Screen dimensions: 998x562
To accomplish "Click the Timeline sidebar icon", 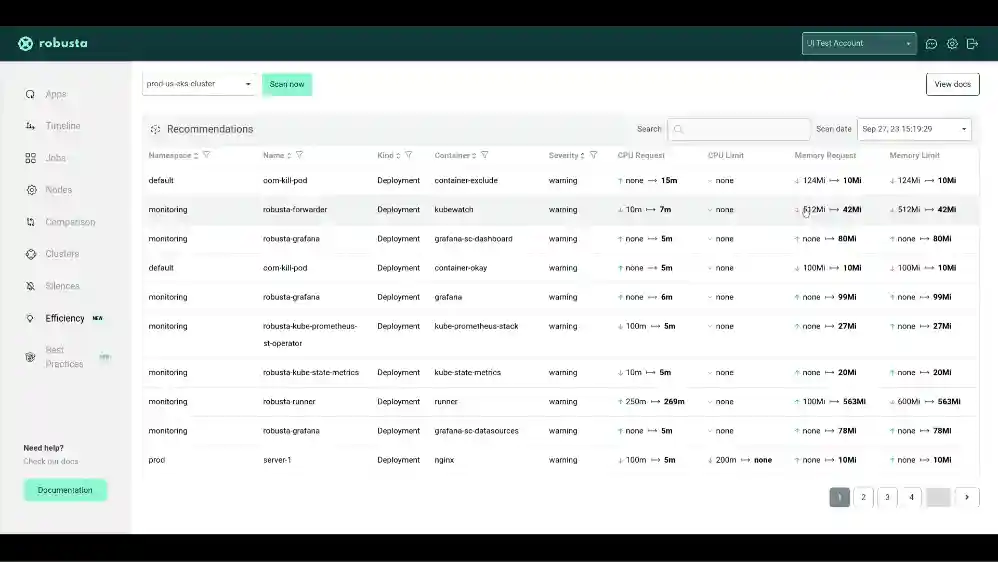I will coord(30,126).
